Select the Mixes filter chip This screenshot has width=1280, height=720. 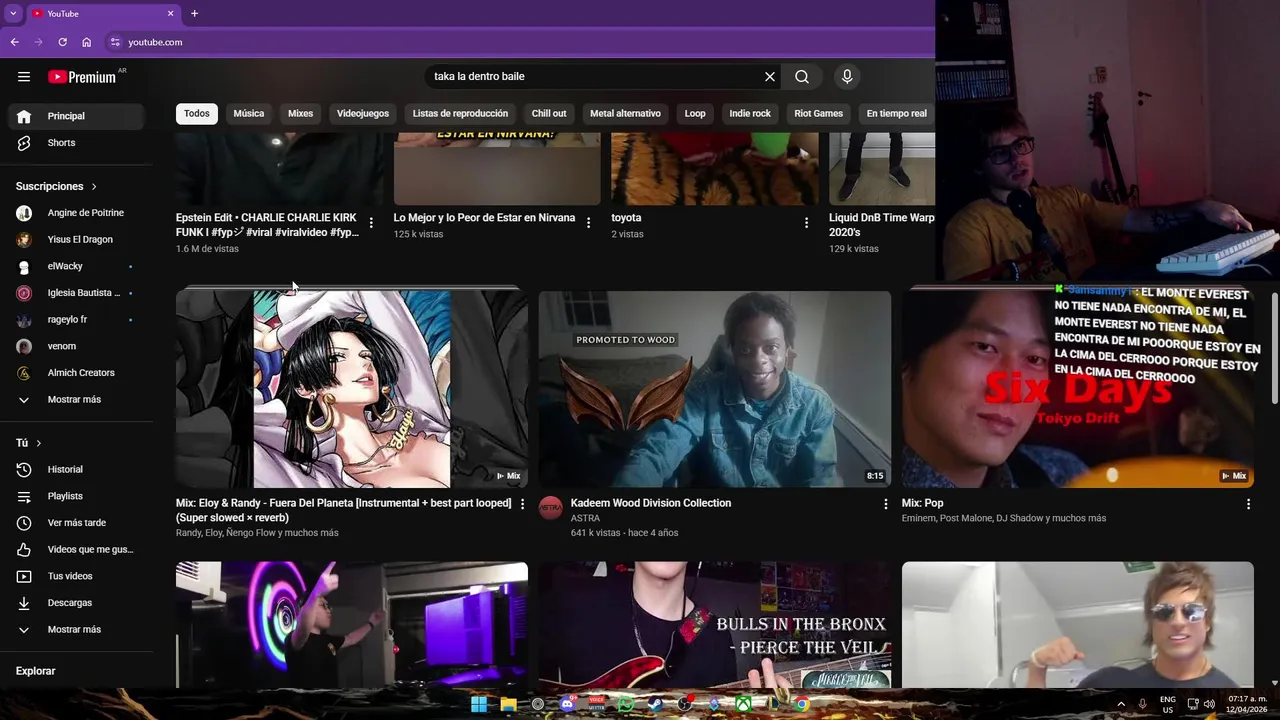(x=301, y=113)
